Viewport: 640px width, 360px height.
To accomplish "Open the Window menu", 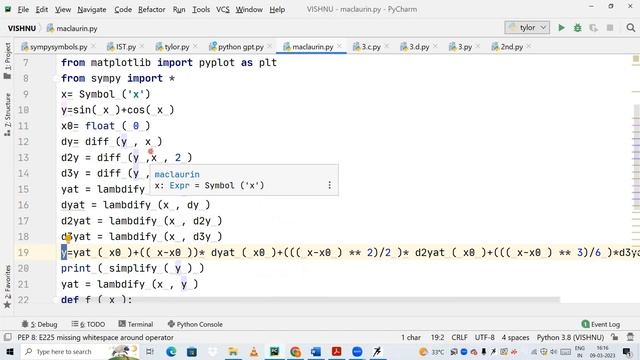I will [249, 9].
